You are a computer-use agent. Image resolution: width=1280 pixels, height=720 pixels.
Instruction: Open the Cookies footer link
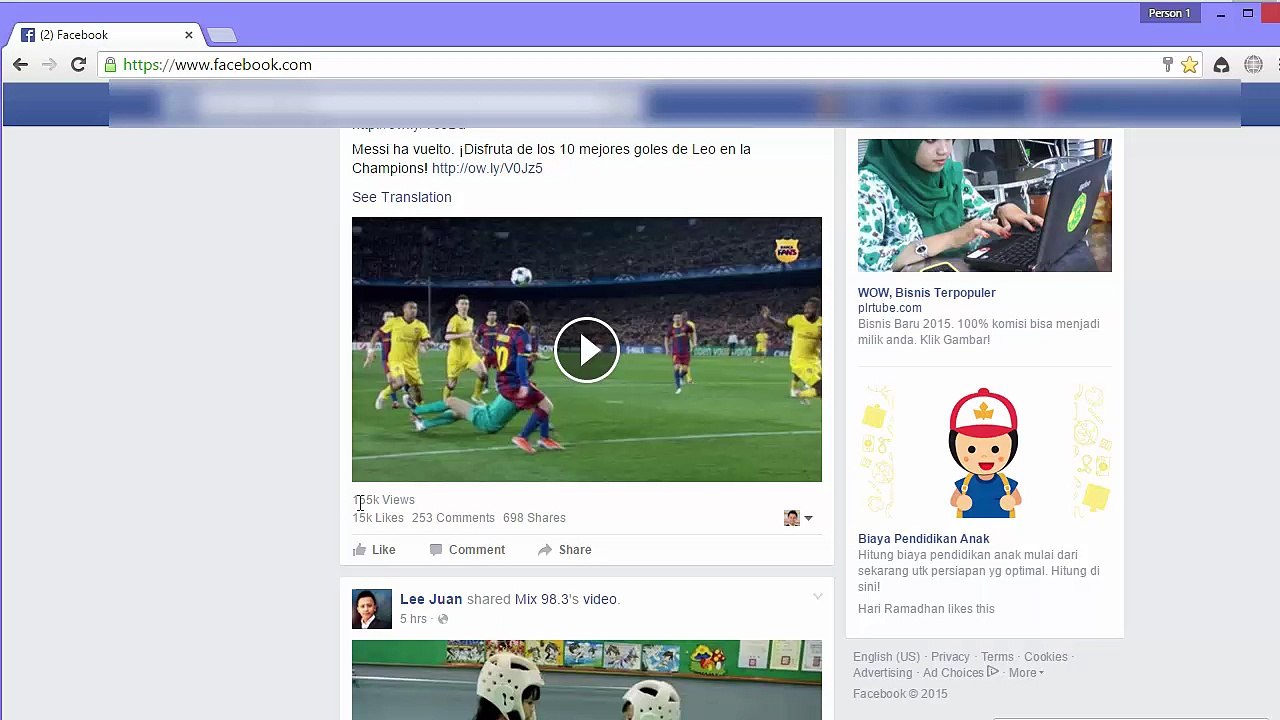1046,657
